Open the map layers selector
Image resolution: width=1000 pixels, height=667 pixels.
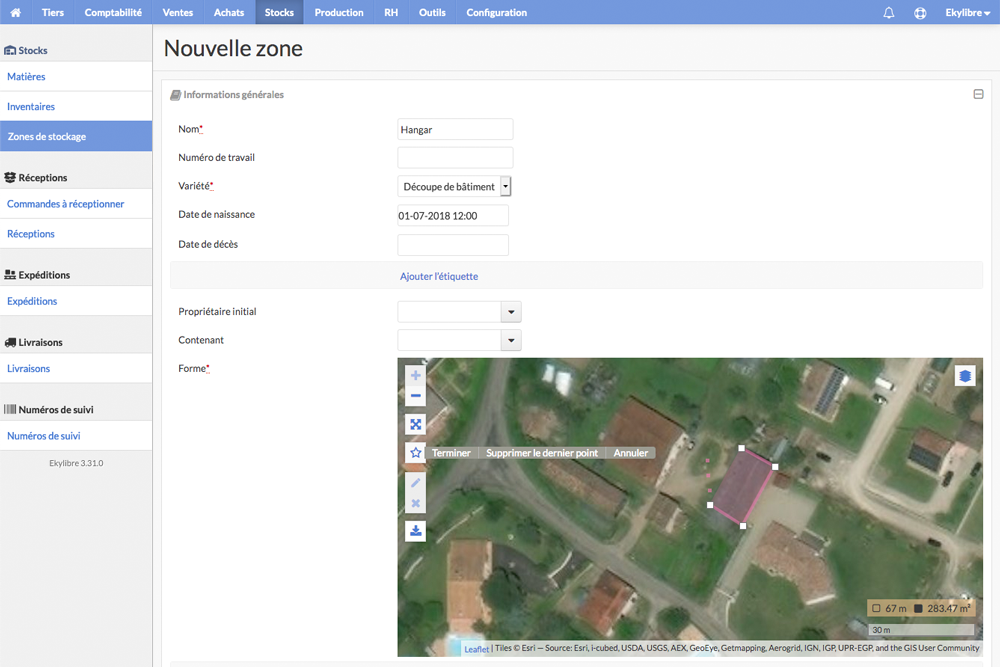coord(965,376)
